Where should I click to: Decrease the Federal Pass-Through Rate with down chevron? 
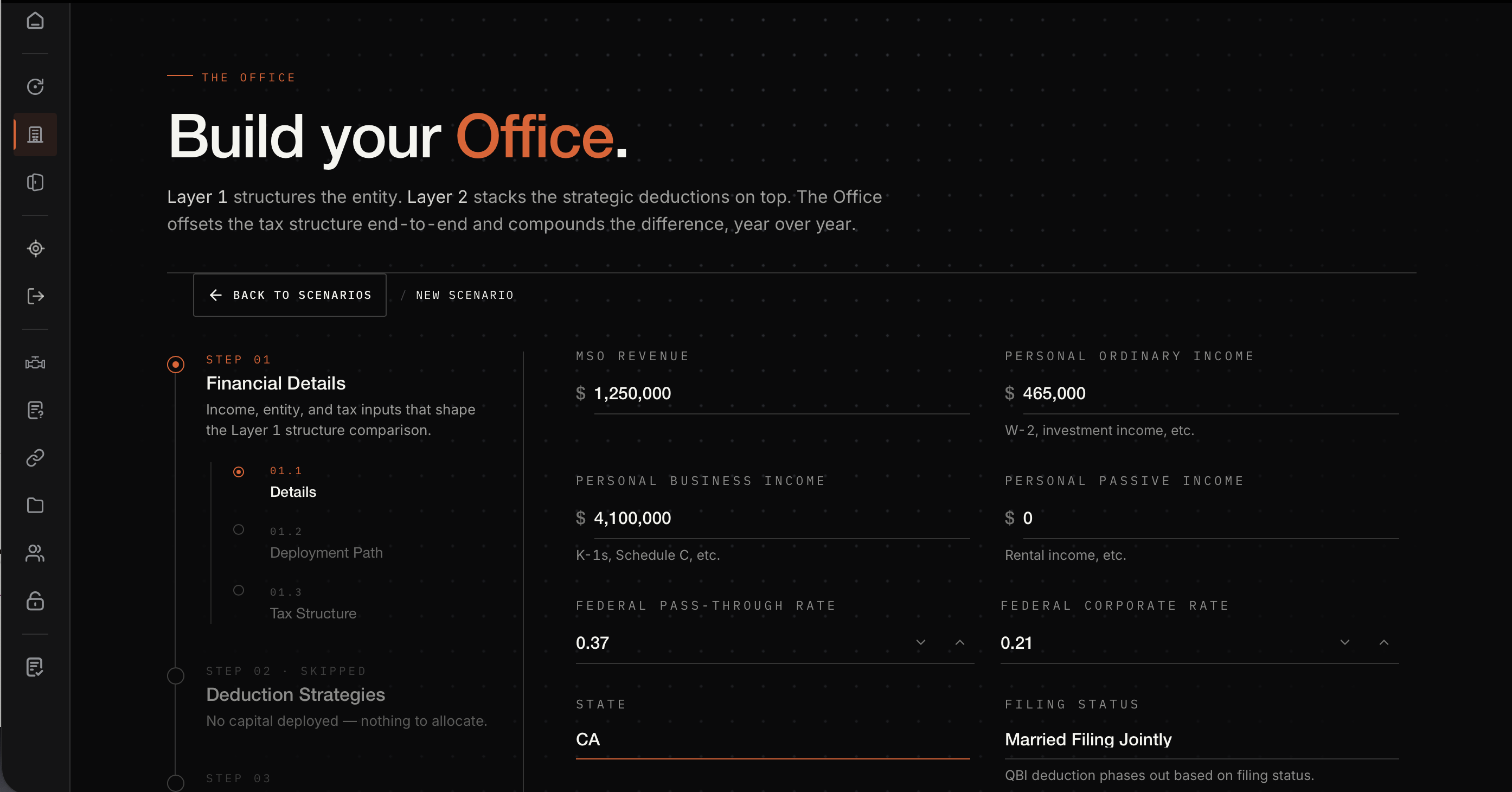pos(920,642)
